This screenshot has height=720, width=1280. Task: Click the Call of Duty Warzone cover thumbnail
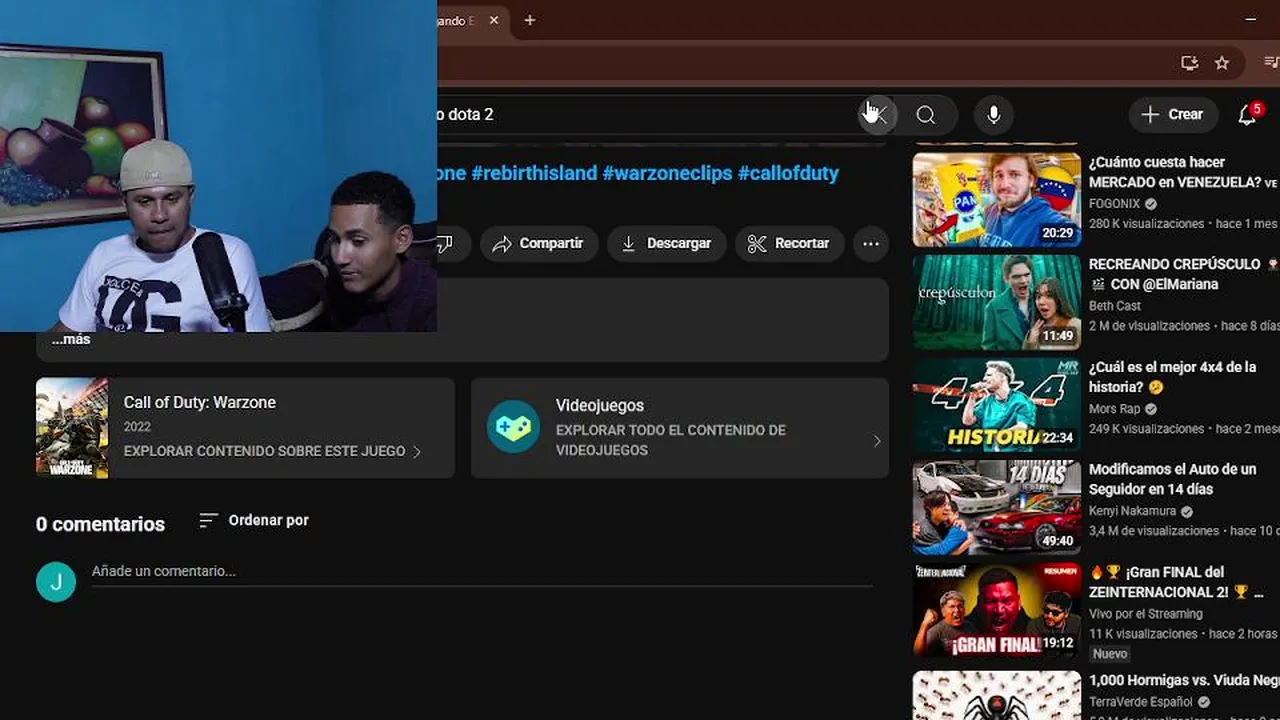72,428
